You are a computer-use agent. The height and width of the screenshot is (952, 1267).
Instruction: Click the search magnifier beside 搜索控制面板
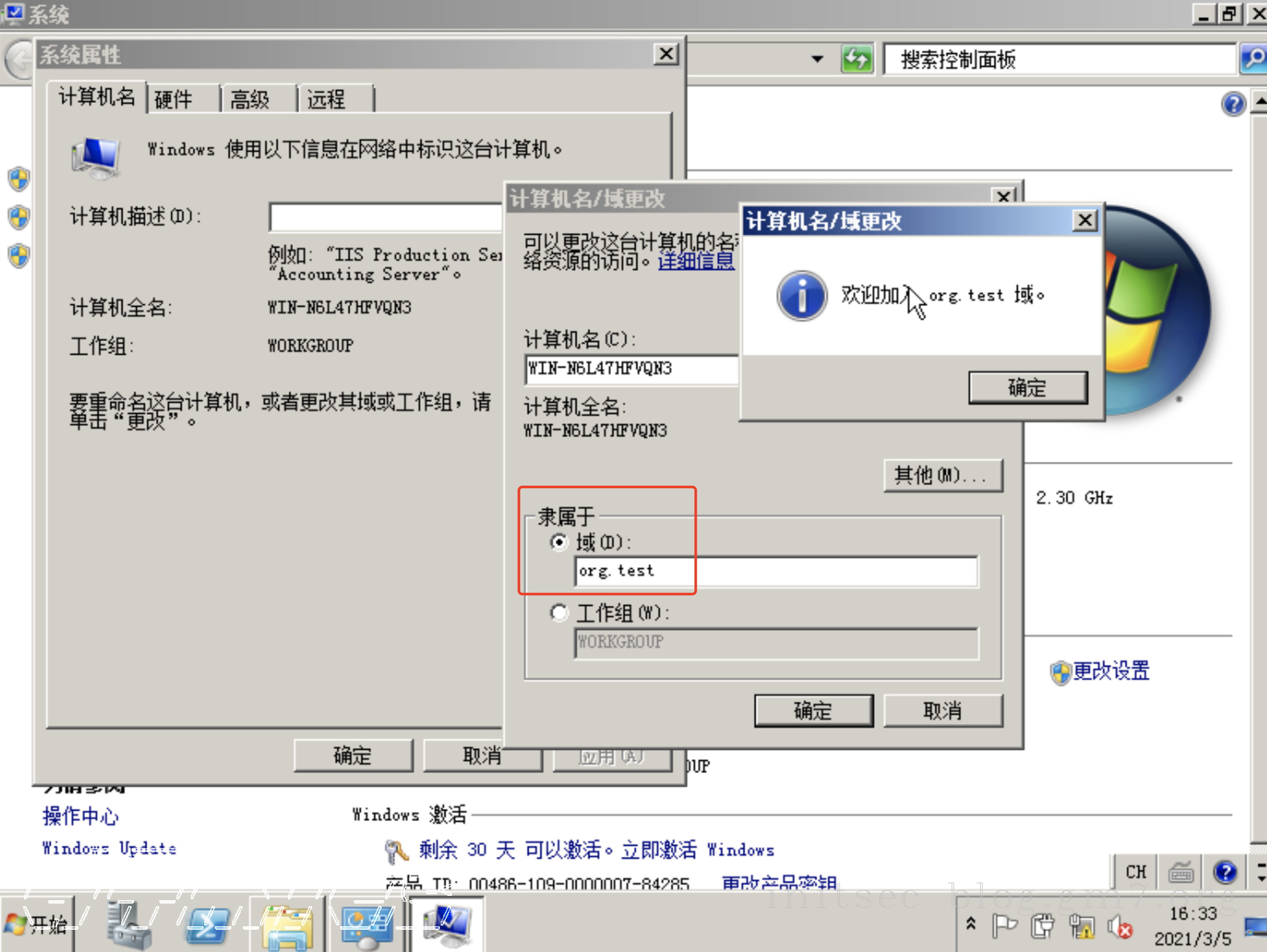[1253, 58]
